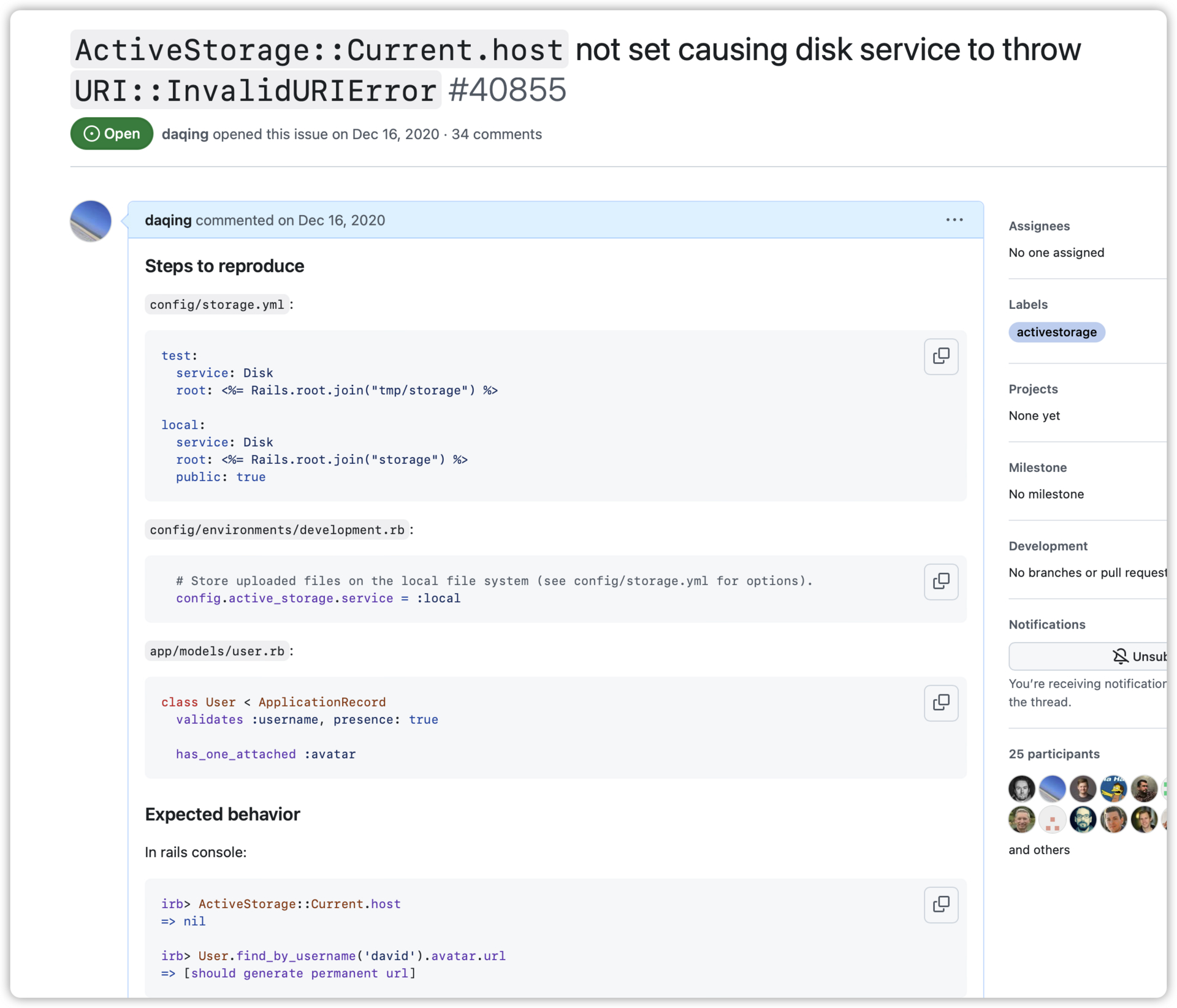1177x1008 pixels.
Task: Click the 'on Dec 16, 2020' comment timestamp
Action: pos(331,221)
